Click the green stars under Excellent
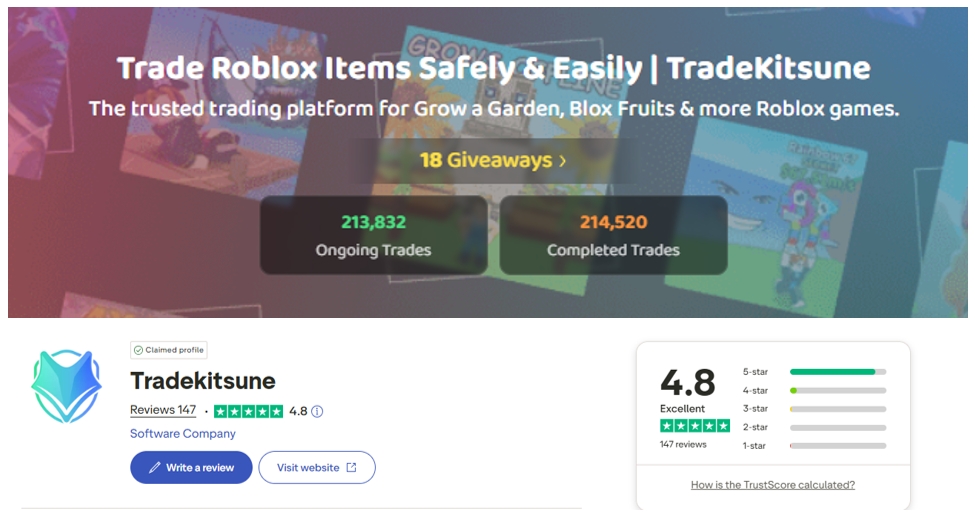Viewport: 975px width, 517px height. pyautogui.click(x=694, y=425)
